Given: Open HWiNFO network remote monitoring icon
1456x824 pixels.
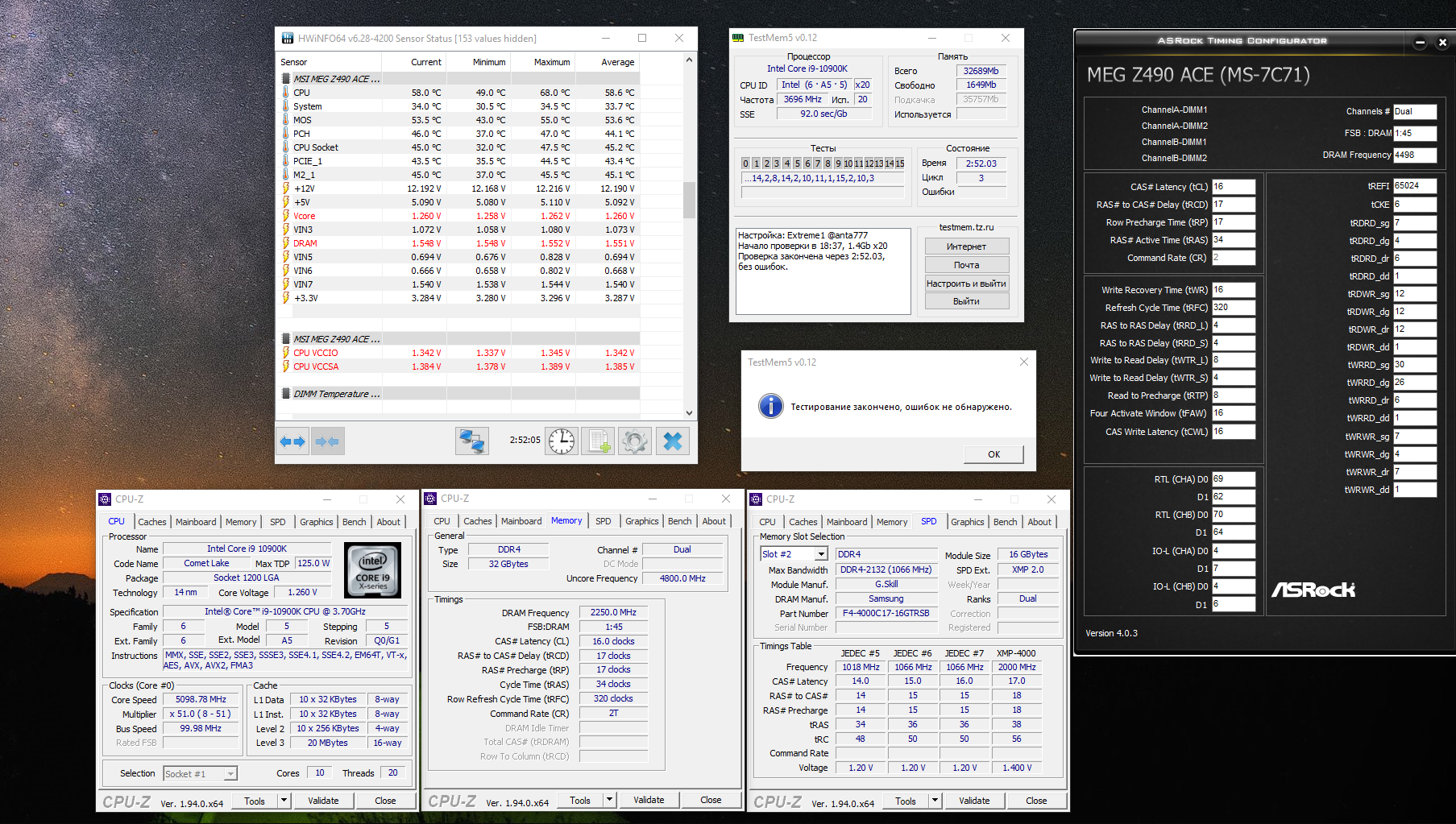Looking at the screenshot, I should click(471, 441).
